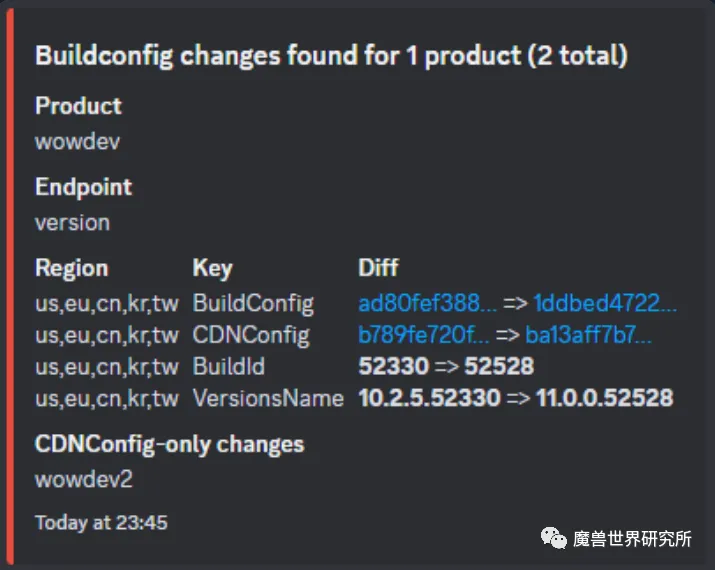Click the old version 10.2.5.52330
The height and width of the screenshot is (570, 715).
429,399
